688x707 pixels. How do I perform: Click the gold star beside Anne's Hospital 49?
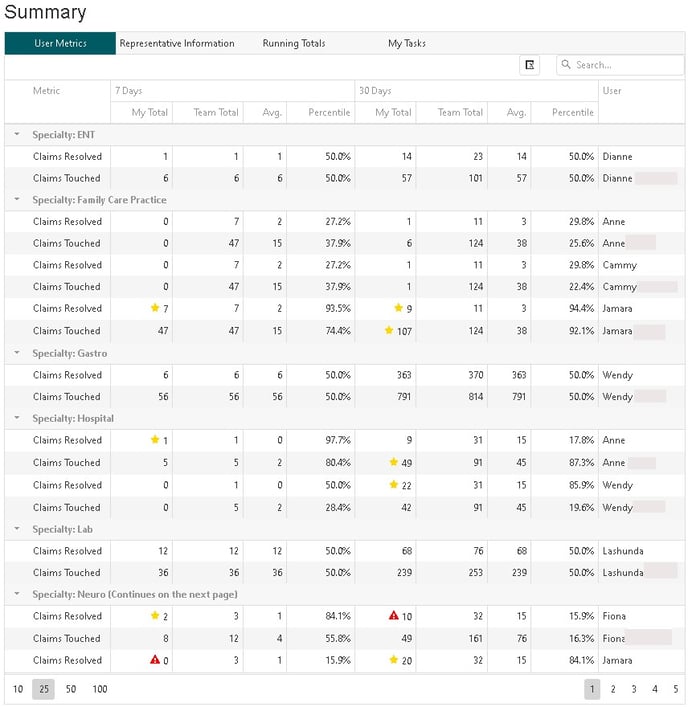click(394, 462)
